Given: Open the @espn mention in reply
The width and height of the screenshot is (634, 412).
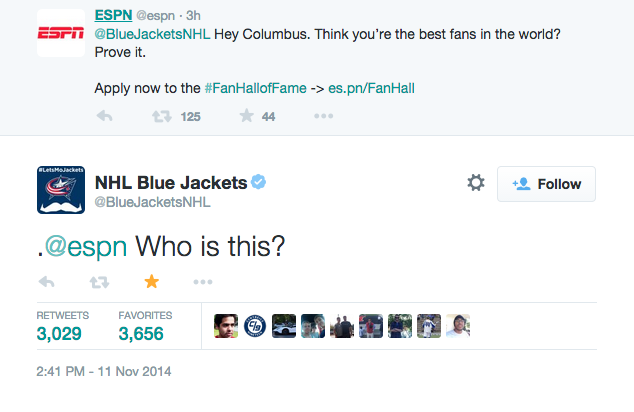Looking at the screenshot, I should pos(87,243).
